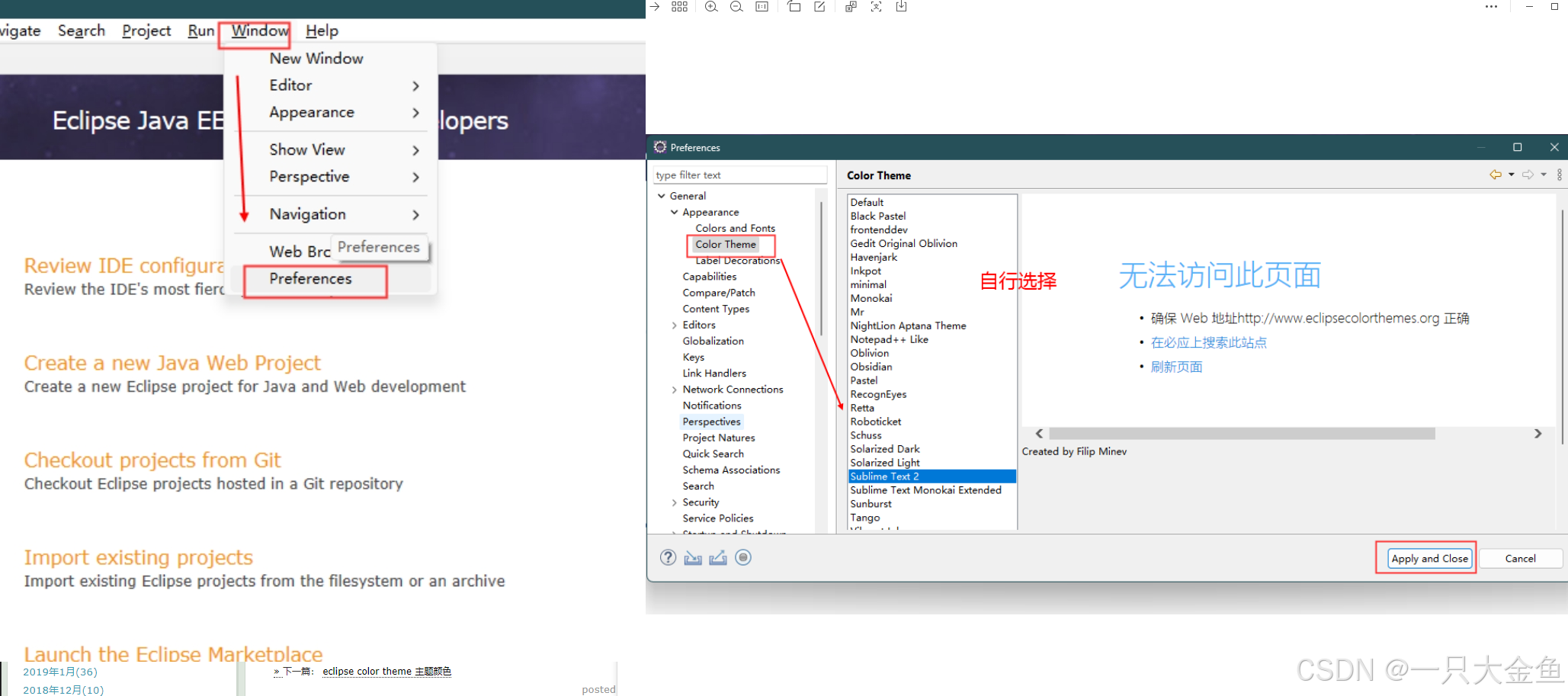Rotate the image with the rotate icon
This screenshot has width=1568, height=696.
[794, 7]
